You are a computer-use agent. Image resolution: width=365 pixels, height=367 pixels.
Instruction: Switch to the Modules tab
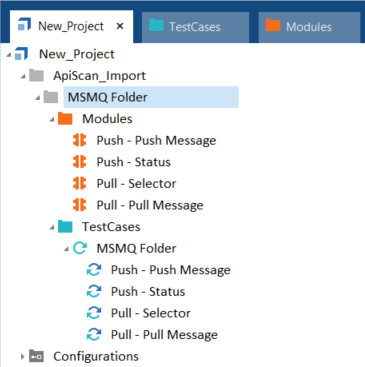(309, 27)
